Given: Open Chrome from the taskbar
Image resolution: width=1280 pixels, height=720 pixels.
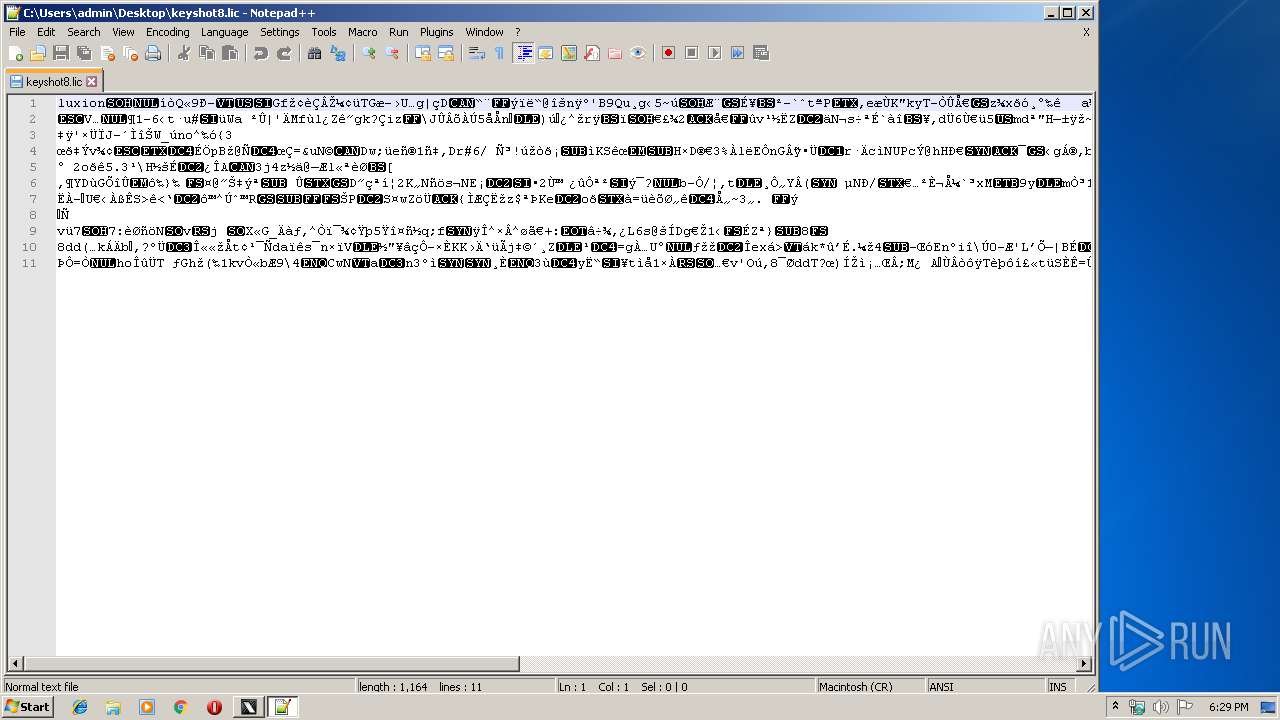Looking at the screenshot, I should coord(181,707).
